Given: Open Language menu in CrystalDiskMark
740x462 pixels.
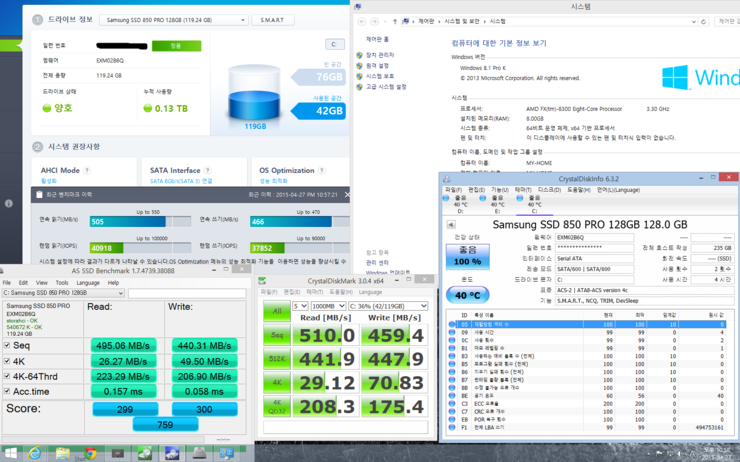Looking at the screenshot, I should pyautogui.click(x=370, y=292).
